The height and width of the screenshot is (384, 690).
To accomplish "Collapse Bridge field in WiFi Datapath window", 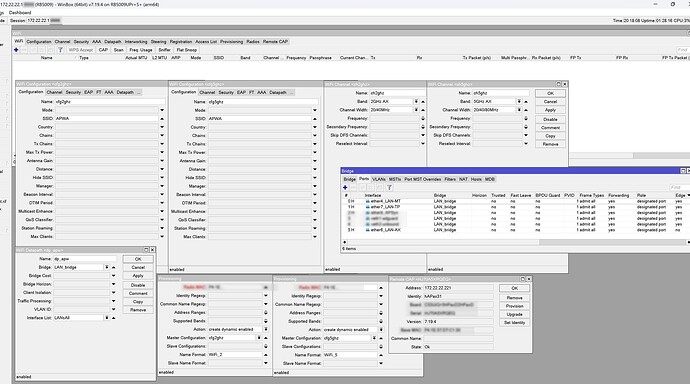I will [x=114, y=267].
